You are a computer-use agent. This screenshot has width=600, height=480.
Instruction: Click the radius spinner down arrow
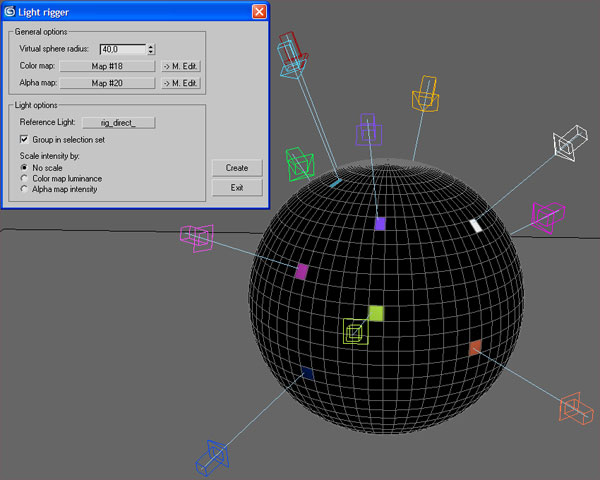[x=151, y=52]
